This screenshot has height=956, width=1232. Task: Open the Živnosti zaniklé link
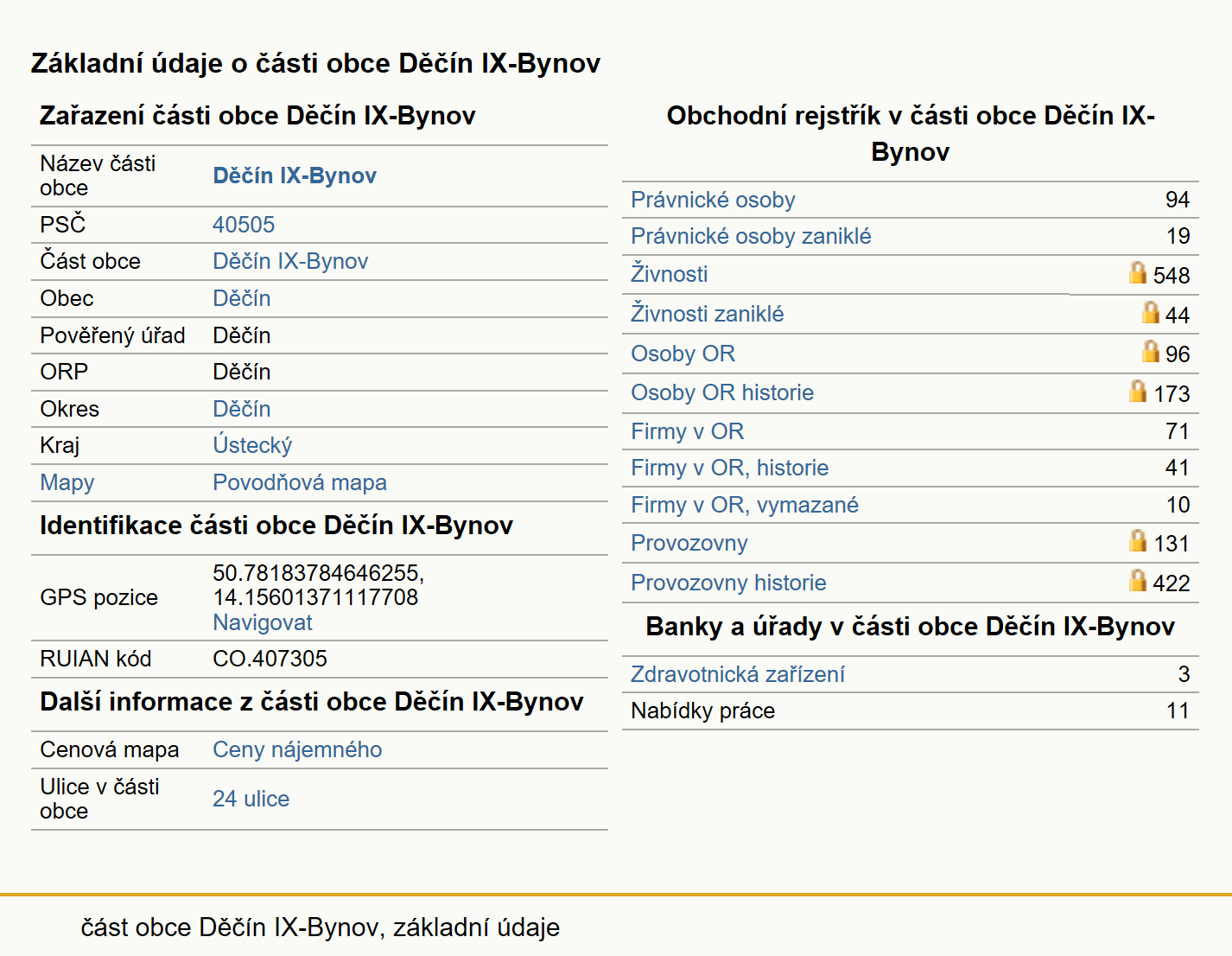tap(708, 314)
